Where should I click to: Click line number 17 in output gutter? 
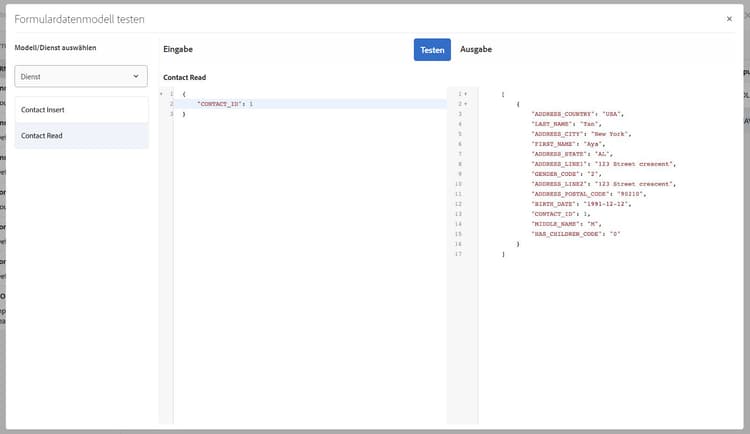point(458,254)
